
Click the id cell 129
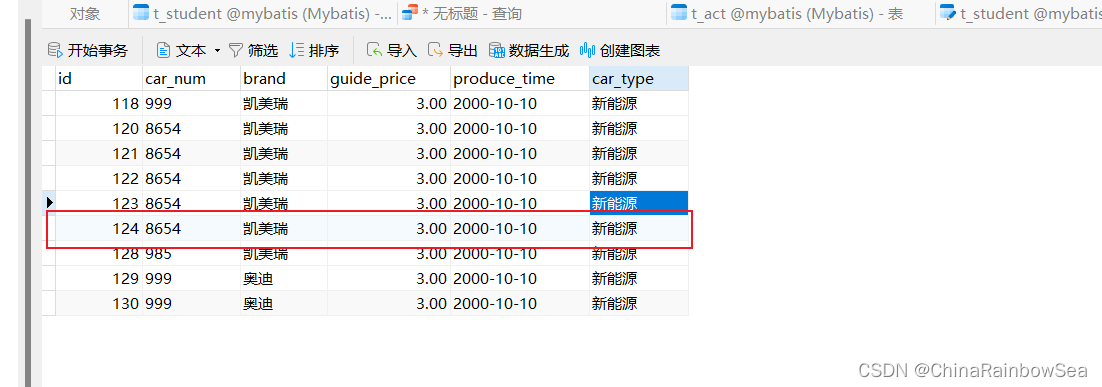coord(98,279)
